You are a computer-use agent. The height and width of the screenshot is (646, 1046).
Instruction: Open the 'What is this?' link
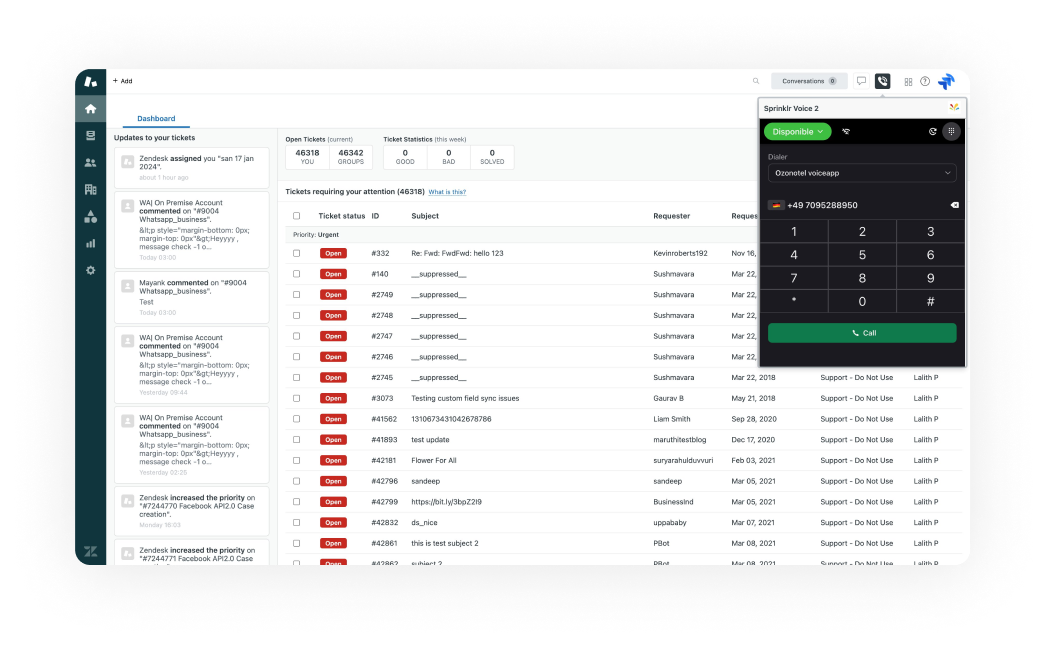click(447, 192)
